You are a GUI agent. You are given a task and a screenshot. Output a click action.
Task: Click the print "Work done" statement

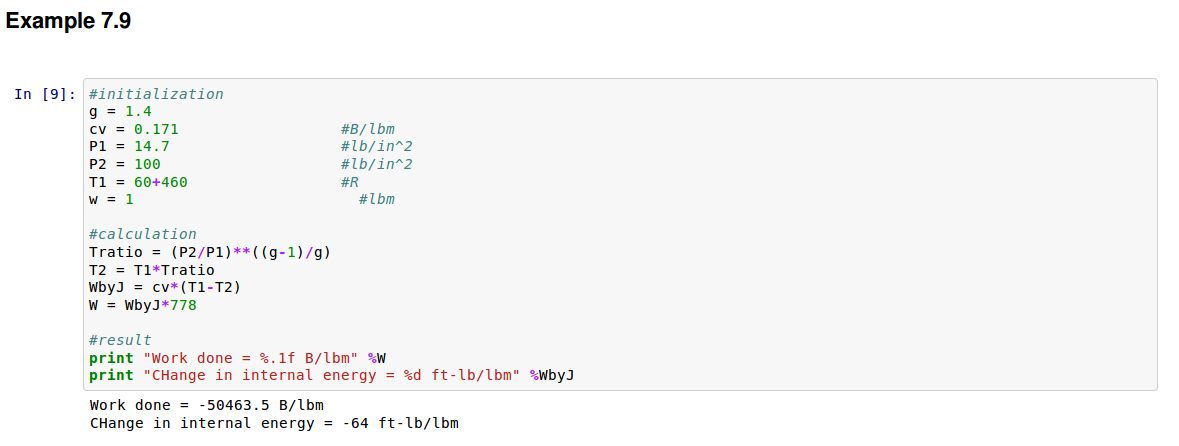237,358
